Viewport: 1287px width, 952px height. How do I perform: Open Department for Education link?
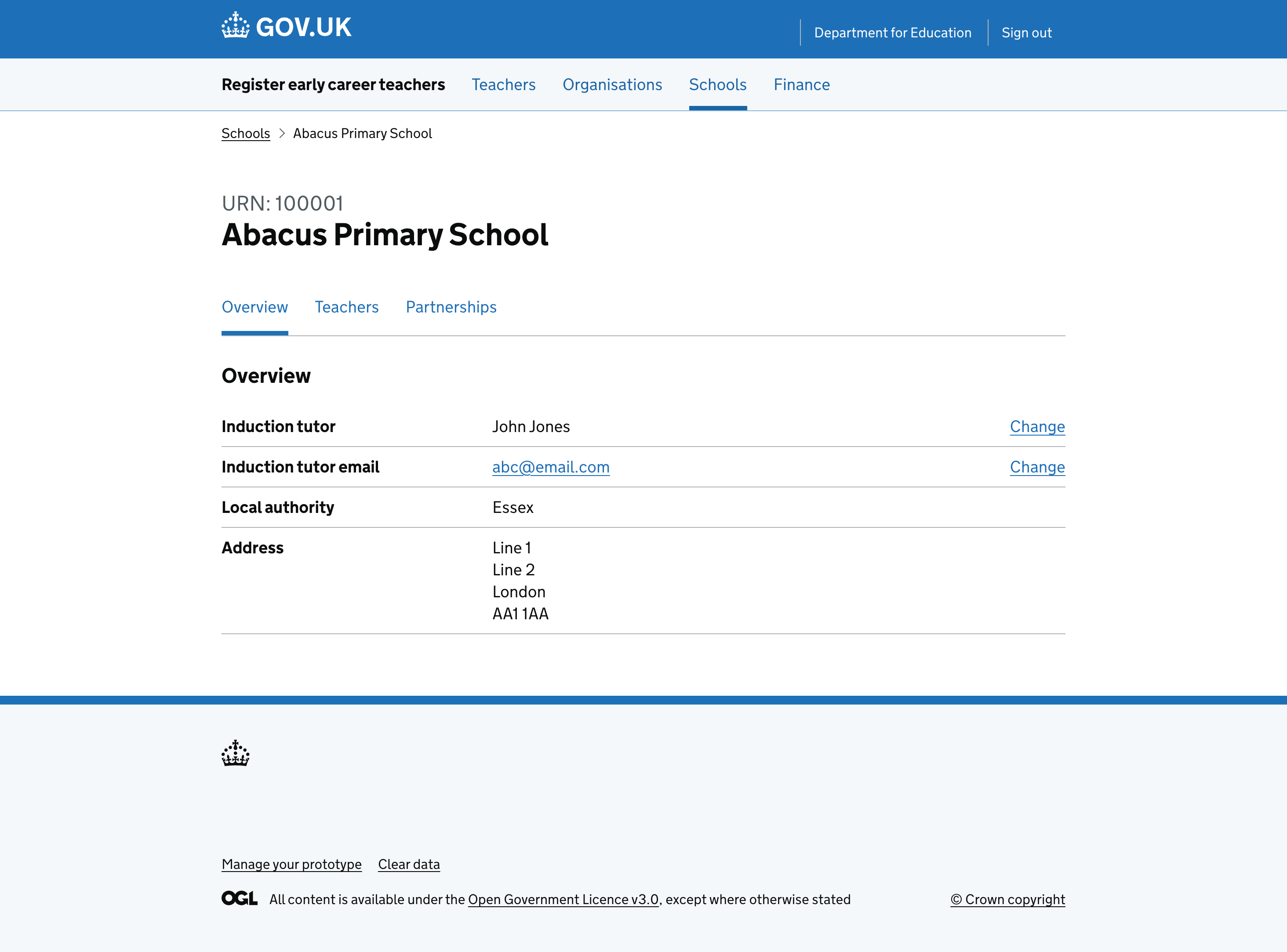coord(893,33)
